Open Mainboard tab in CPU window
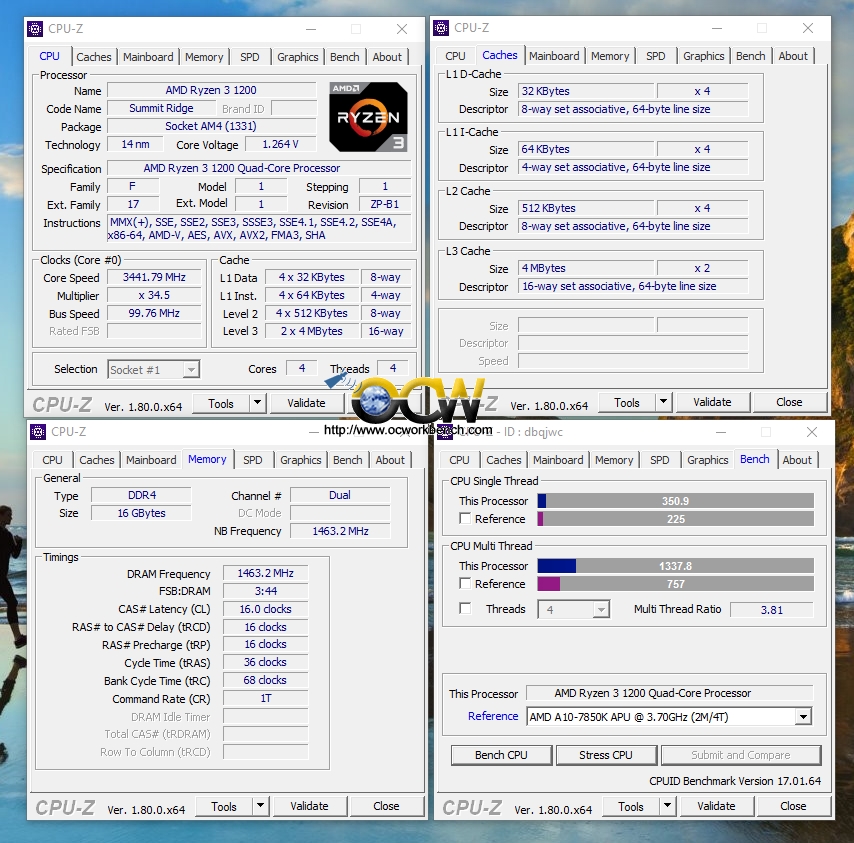854x843 pixels. tap(148, 57)
